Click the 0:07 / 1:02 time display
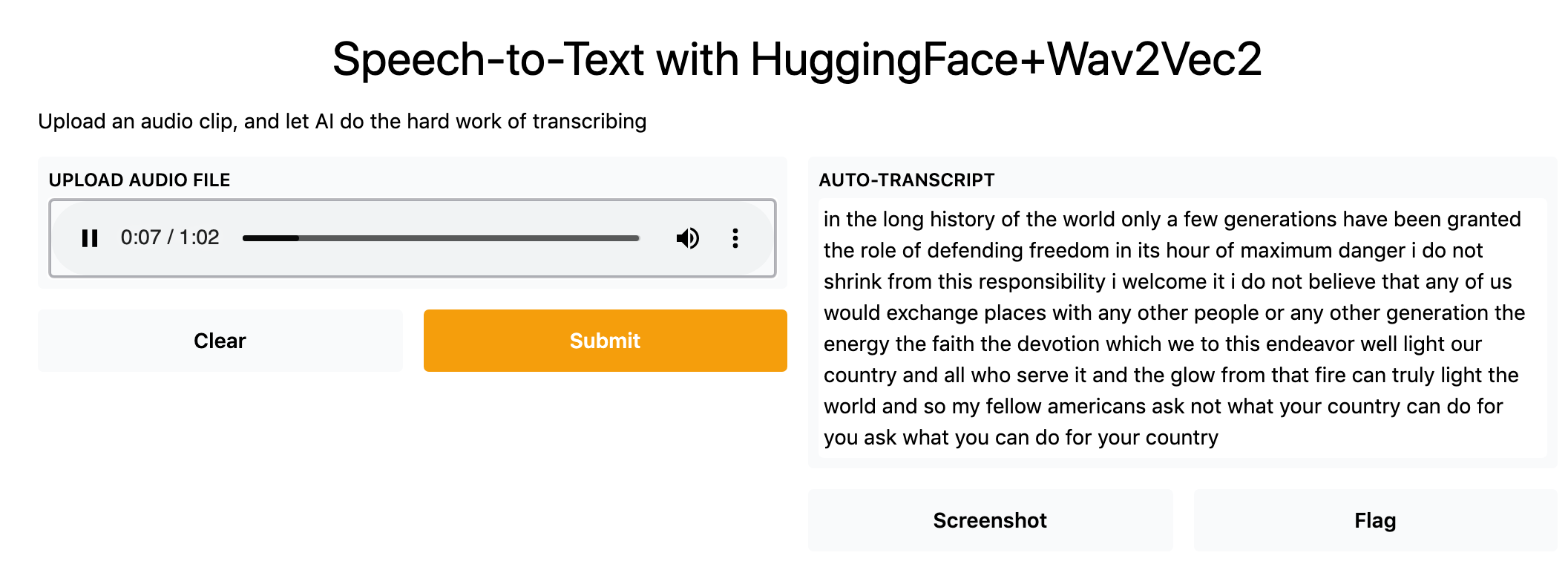Viewport: 1568px width, 567px height. 170,237
